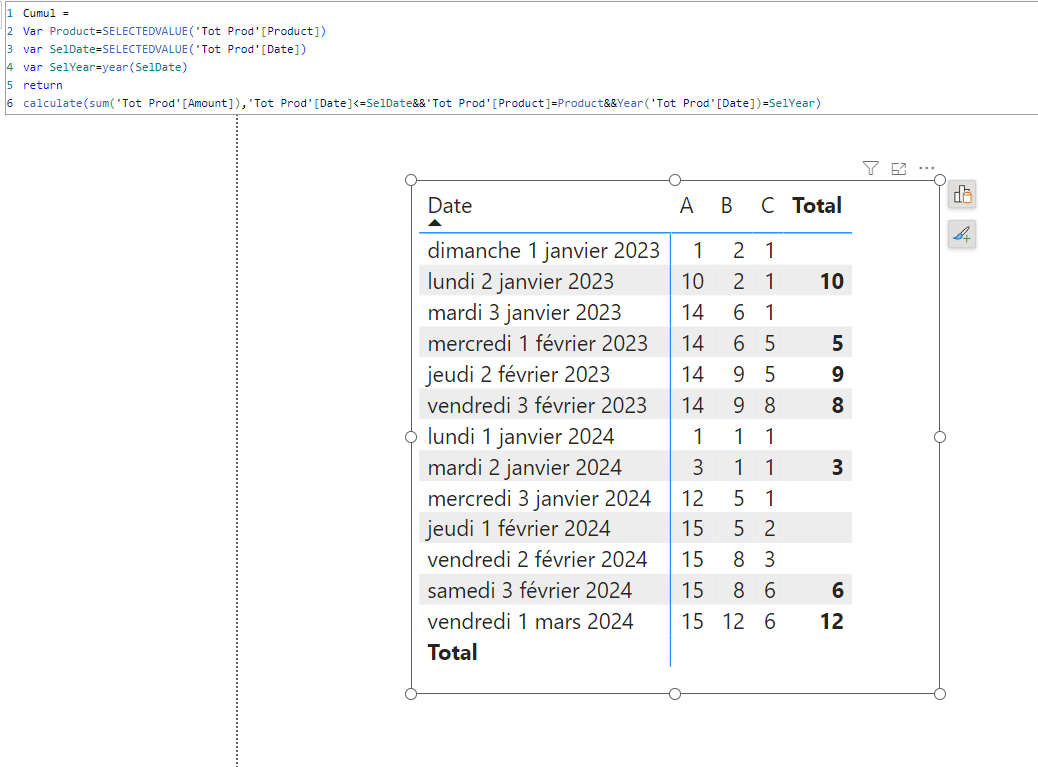The height and width of the screenshot is (767, 1038).
Task: Click the right-middle resize handle of the visual
Action: 940,437
